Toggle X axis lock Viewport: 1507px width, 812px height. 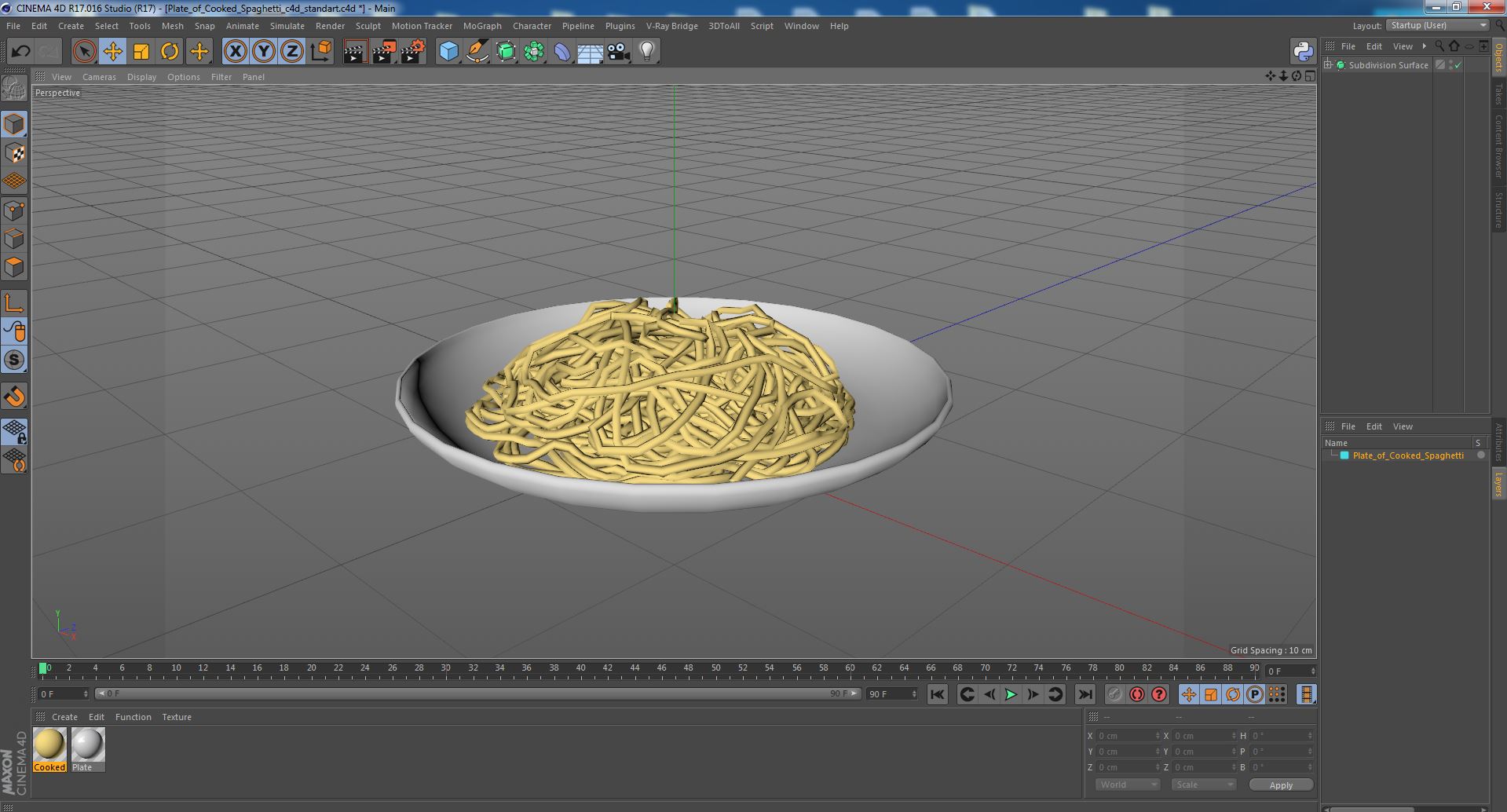[x=235, y=52]
